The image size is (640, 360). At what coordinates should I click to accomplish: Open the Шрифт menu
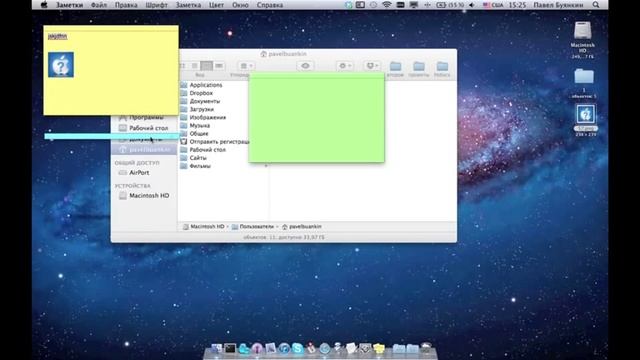coord(156,5)
